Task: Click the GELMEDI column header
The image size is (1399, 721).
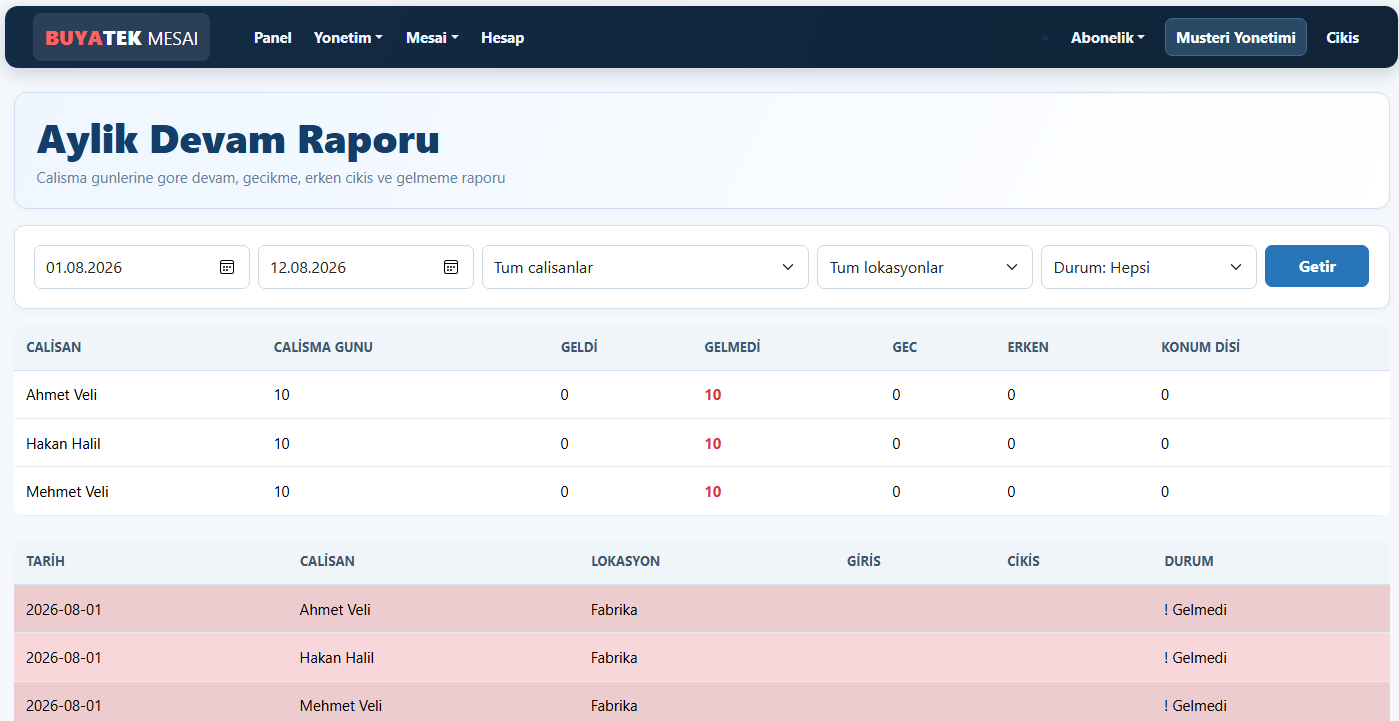Action: (x=733, y=347)
